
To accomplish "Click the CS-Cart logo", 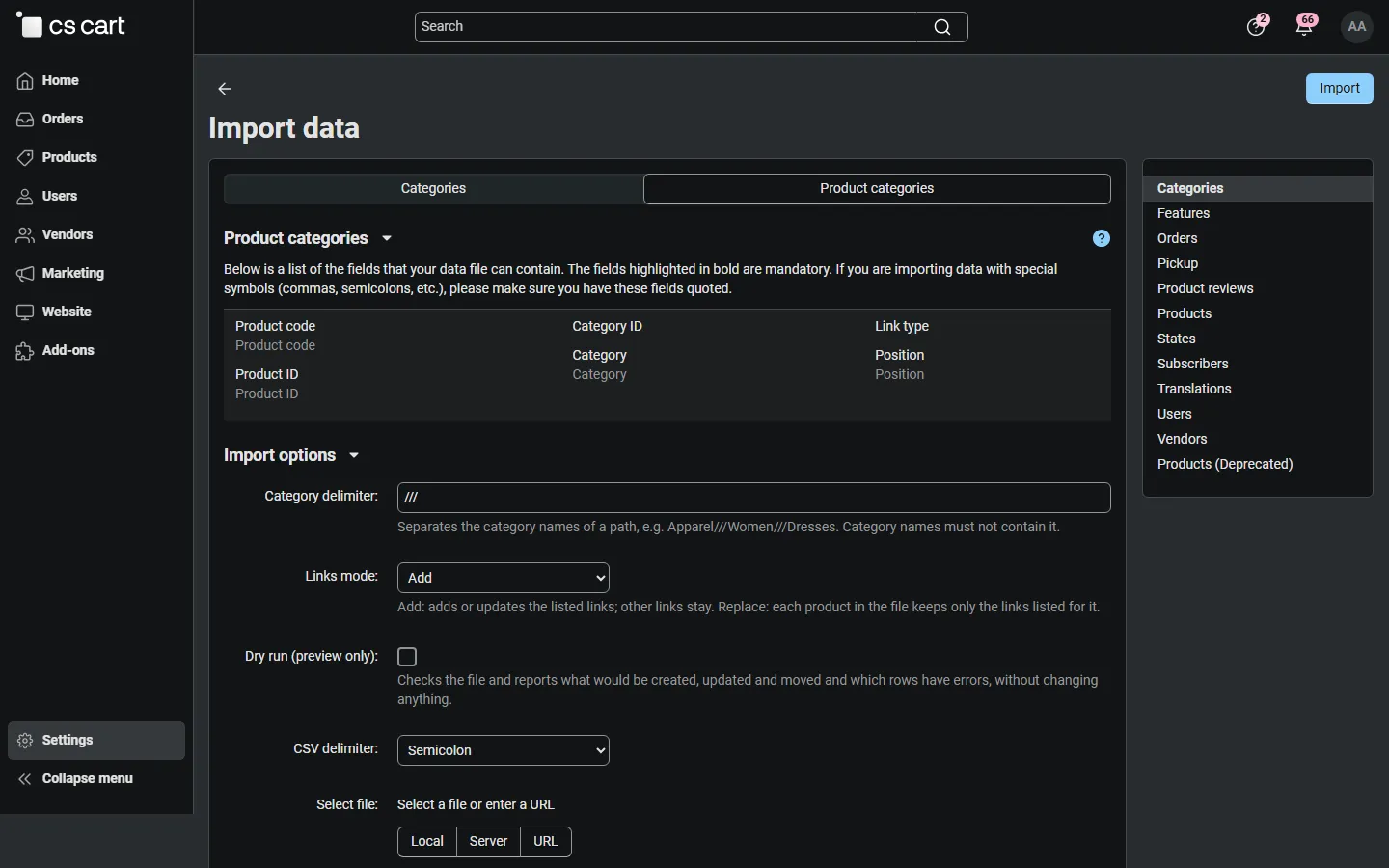I will [70, 26].
